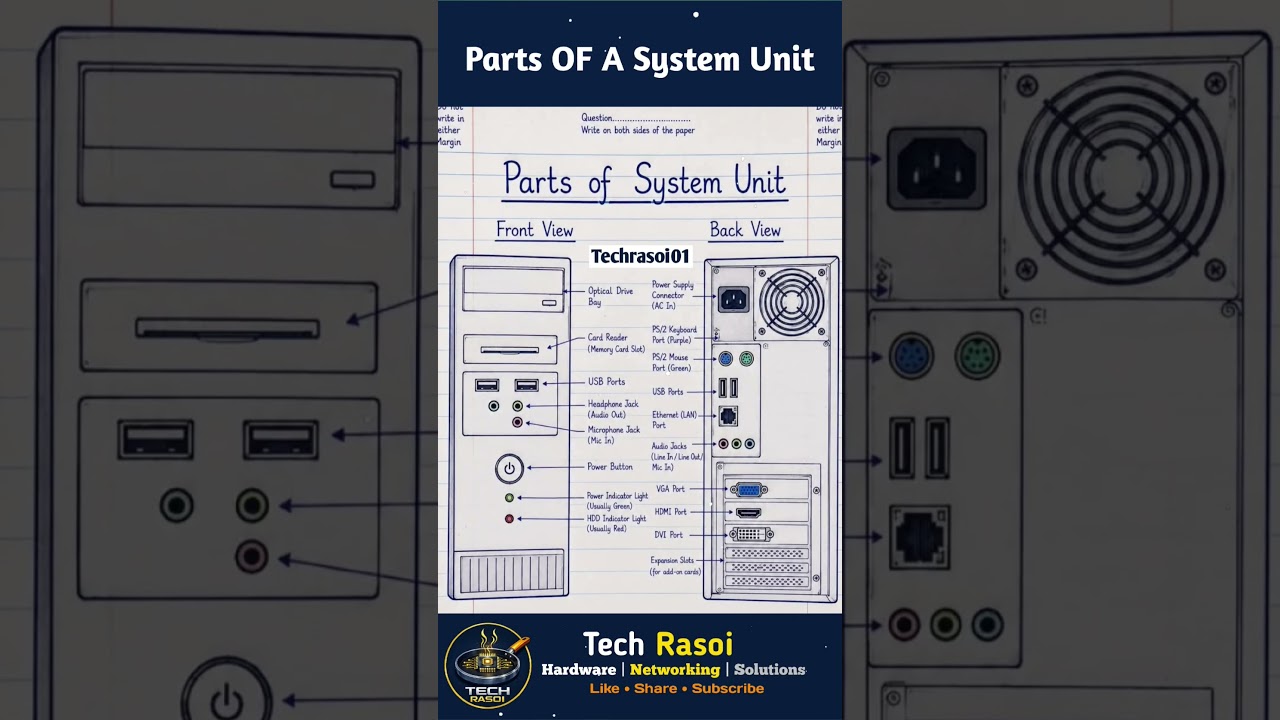The height and width of the screenshot is (720, 1280).
Task: Click the 'PS/2 Keyboard Port (Purple)' label
Action: [674, 334]
